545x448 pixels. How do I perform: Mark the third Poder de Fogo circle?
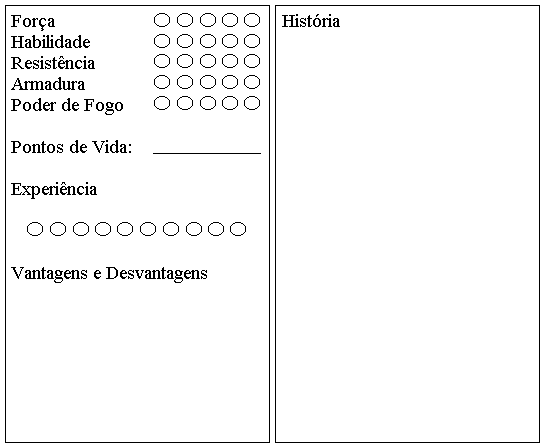tap(208, 103)
